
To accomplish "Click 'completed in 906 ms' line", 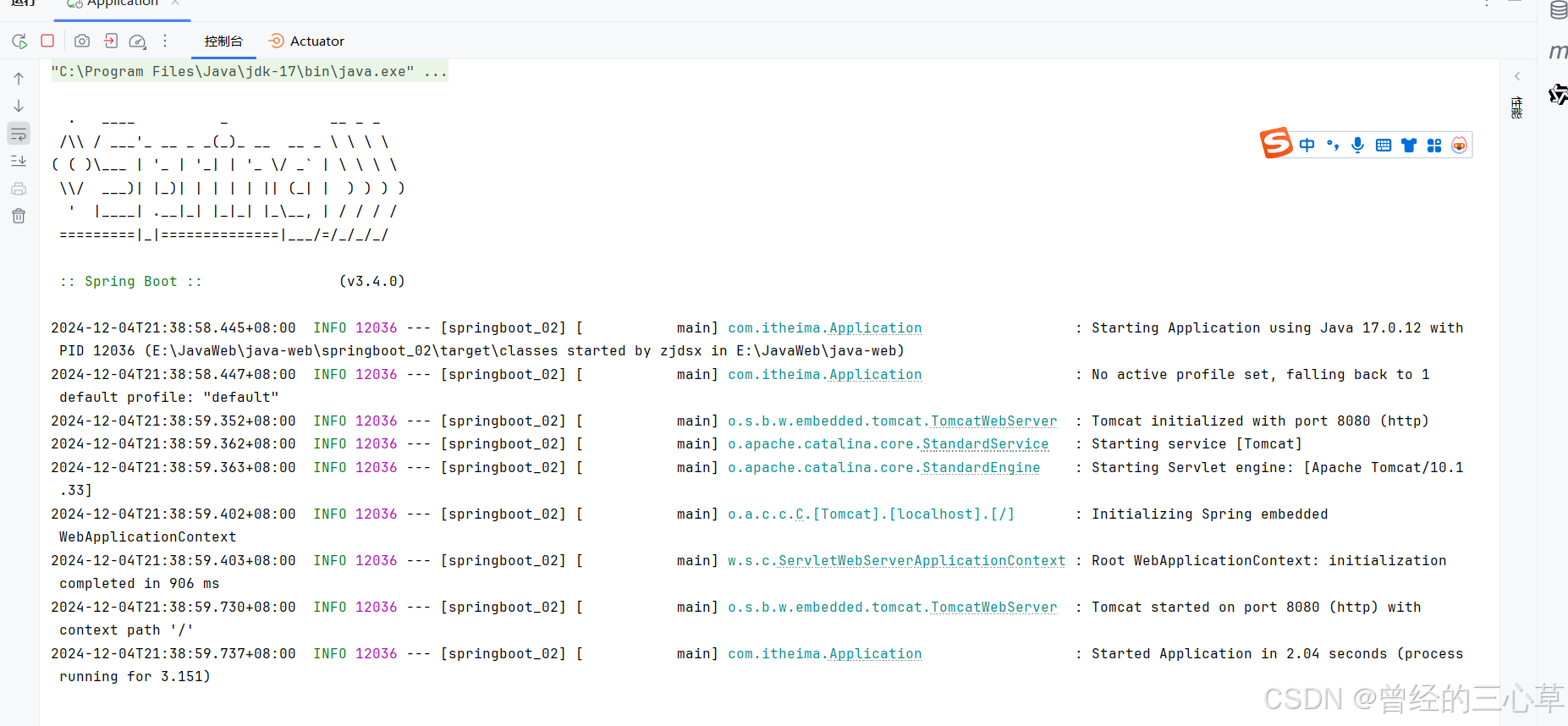I will 140,584.
